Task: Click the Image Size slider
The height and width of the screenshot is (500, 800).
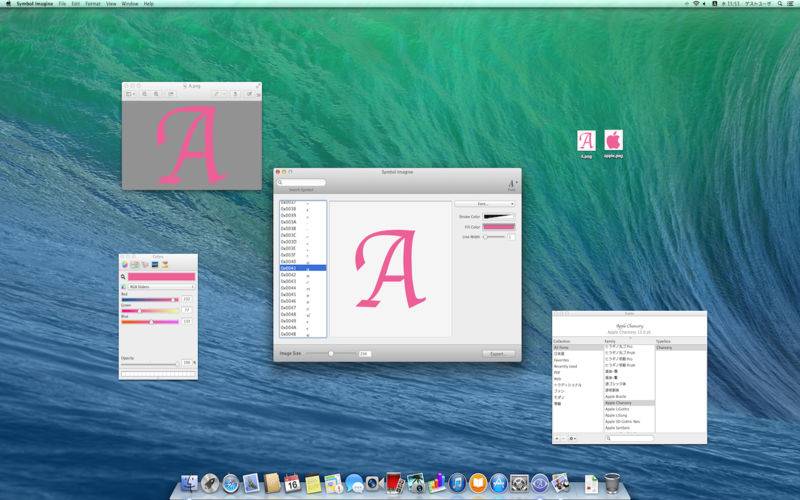Action: tap(331, 354)
